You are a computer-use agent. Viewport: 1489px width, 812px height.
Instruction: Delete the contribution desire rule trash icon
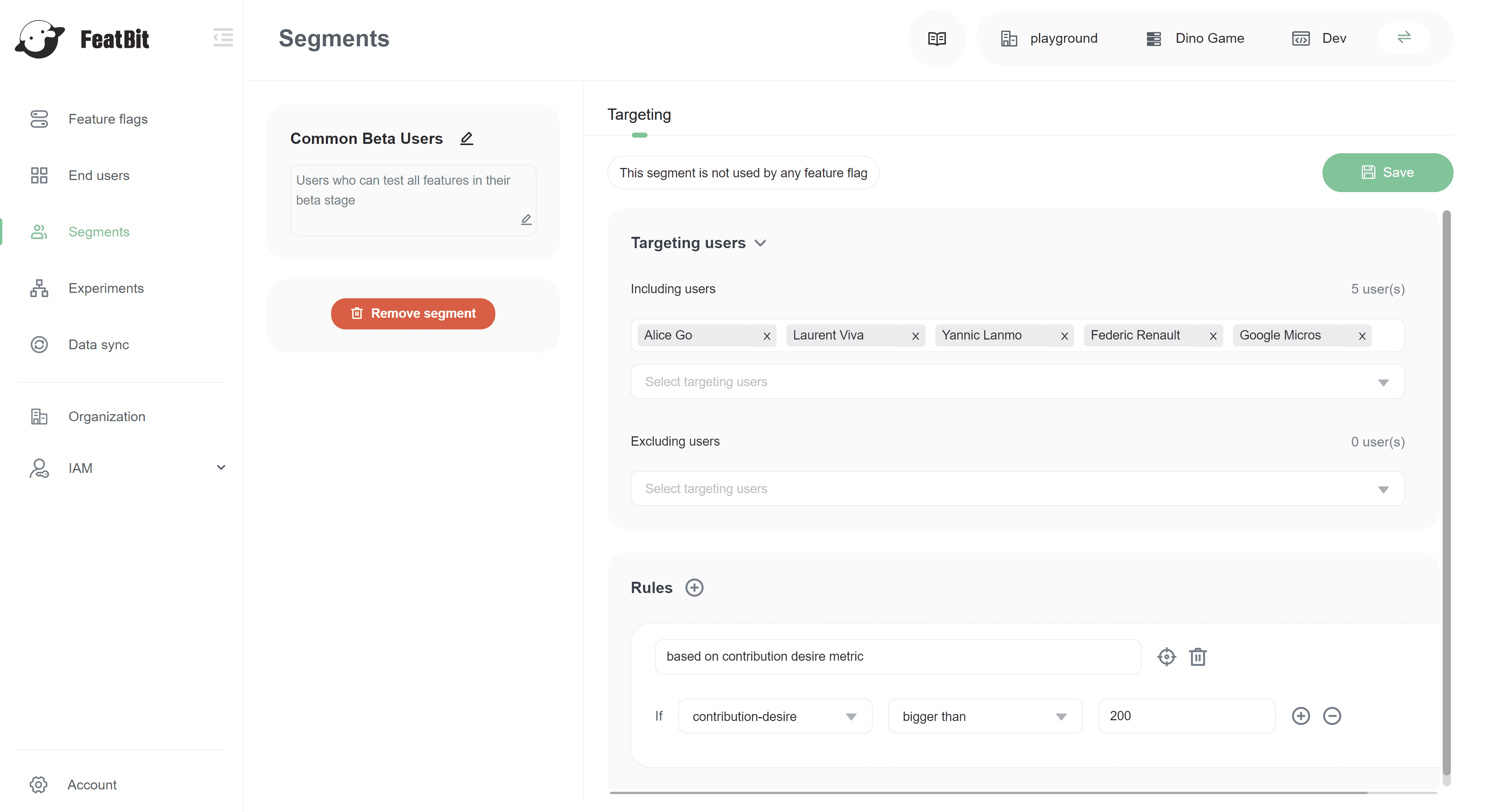(1198, 657)
